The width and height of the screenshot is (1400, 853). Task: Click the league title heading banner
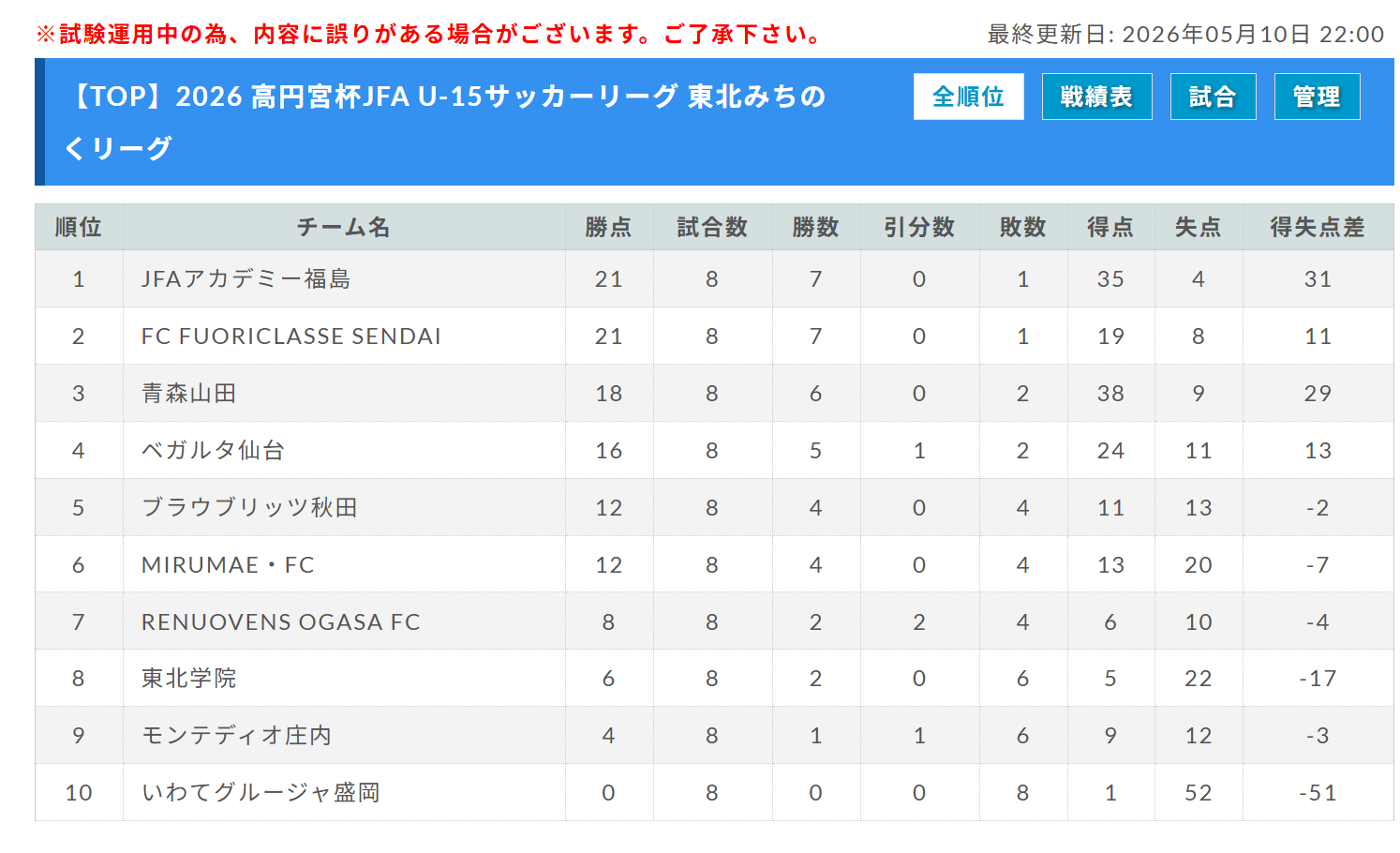click(x=446, y=122)
